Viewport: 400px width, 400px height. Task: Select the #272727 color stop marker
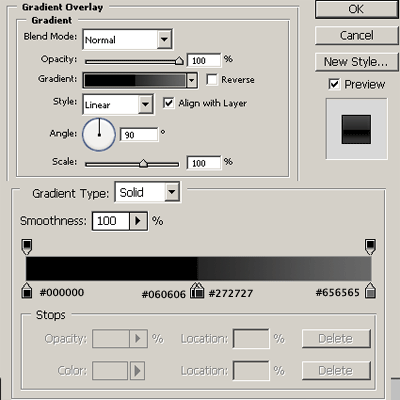tap(199, 291)
